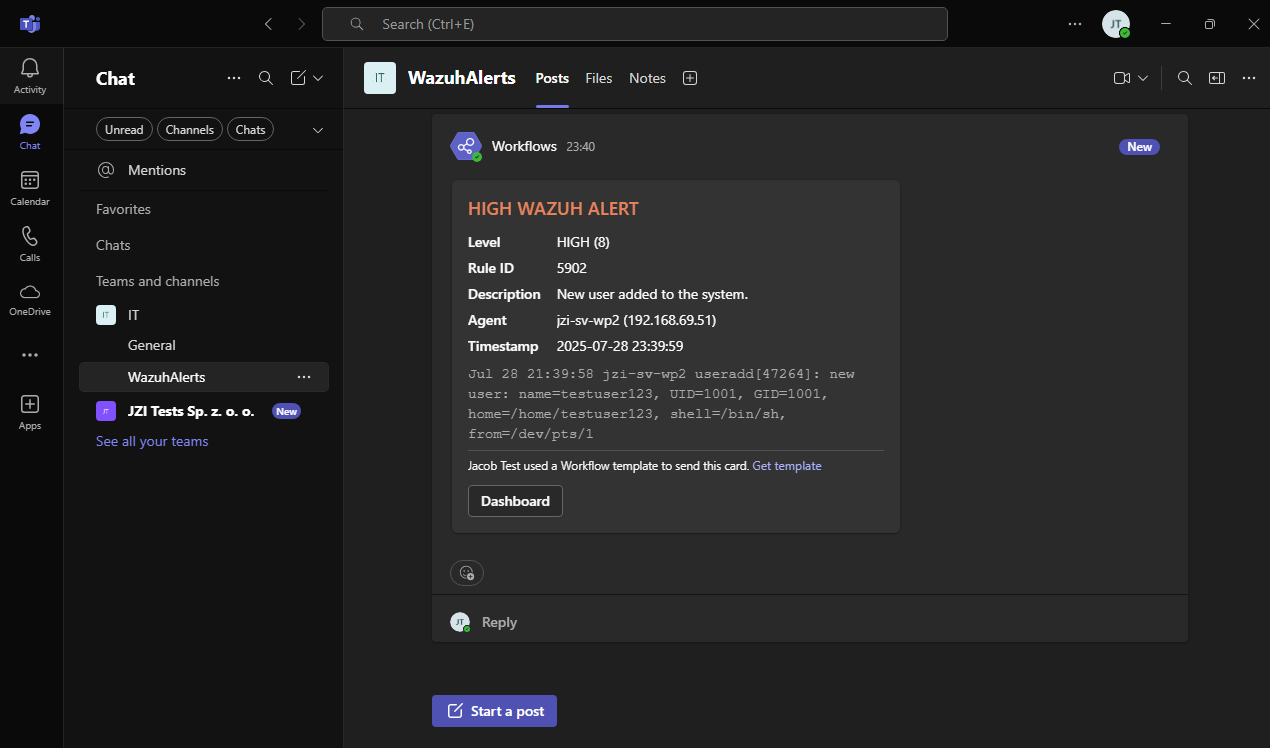The width and height of the screenshot is (1270, 748).
Task: Collapse the Teams and channels section
Action: tap(157, 281)
